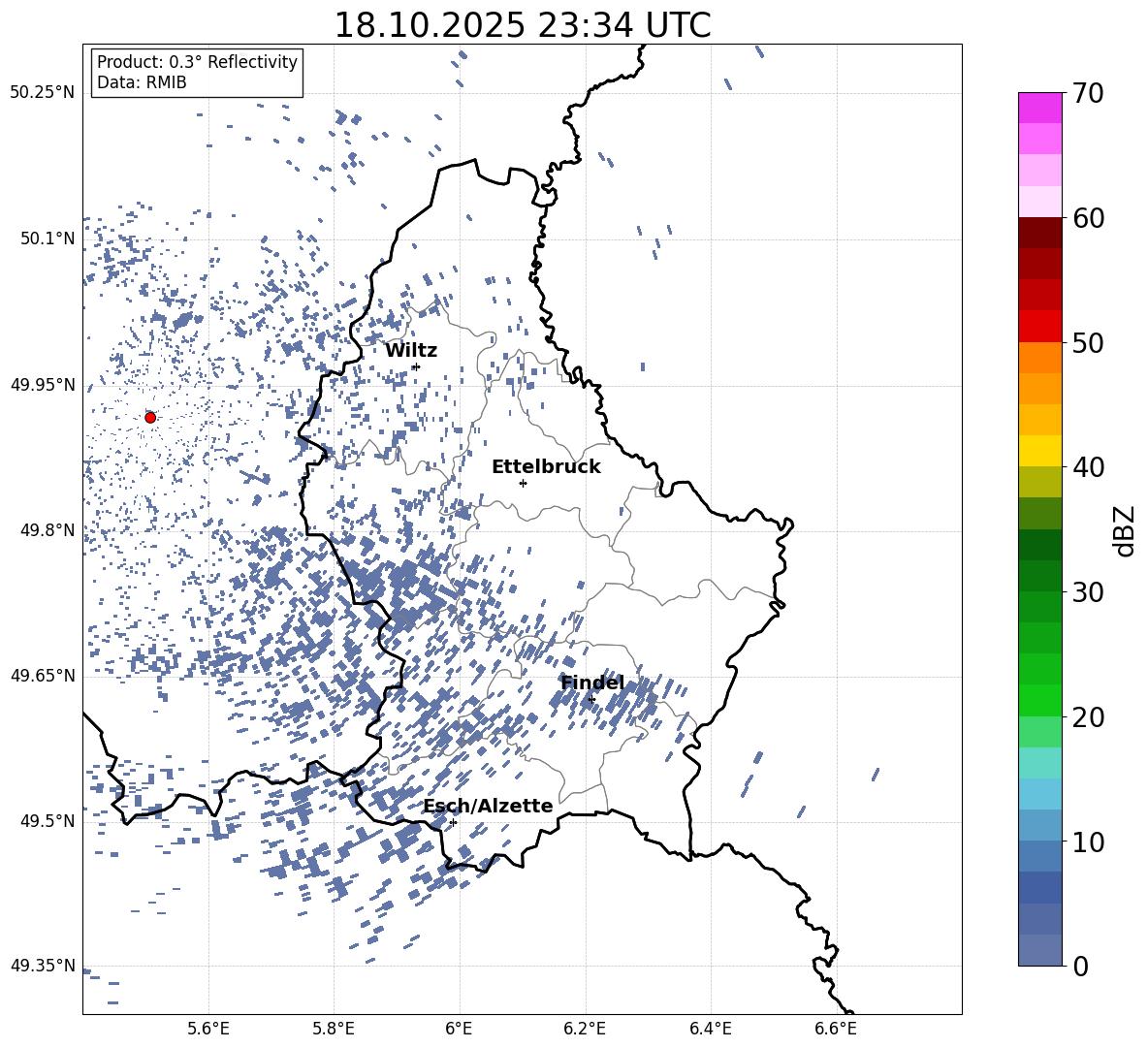Click the 6.6°E longitude label
The width and height of the screenshot is (1148, 1048).
tap(836, 1029)
